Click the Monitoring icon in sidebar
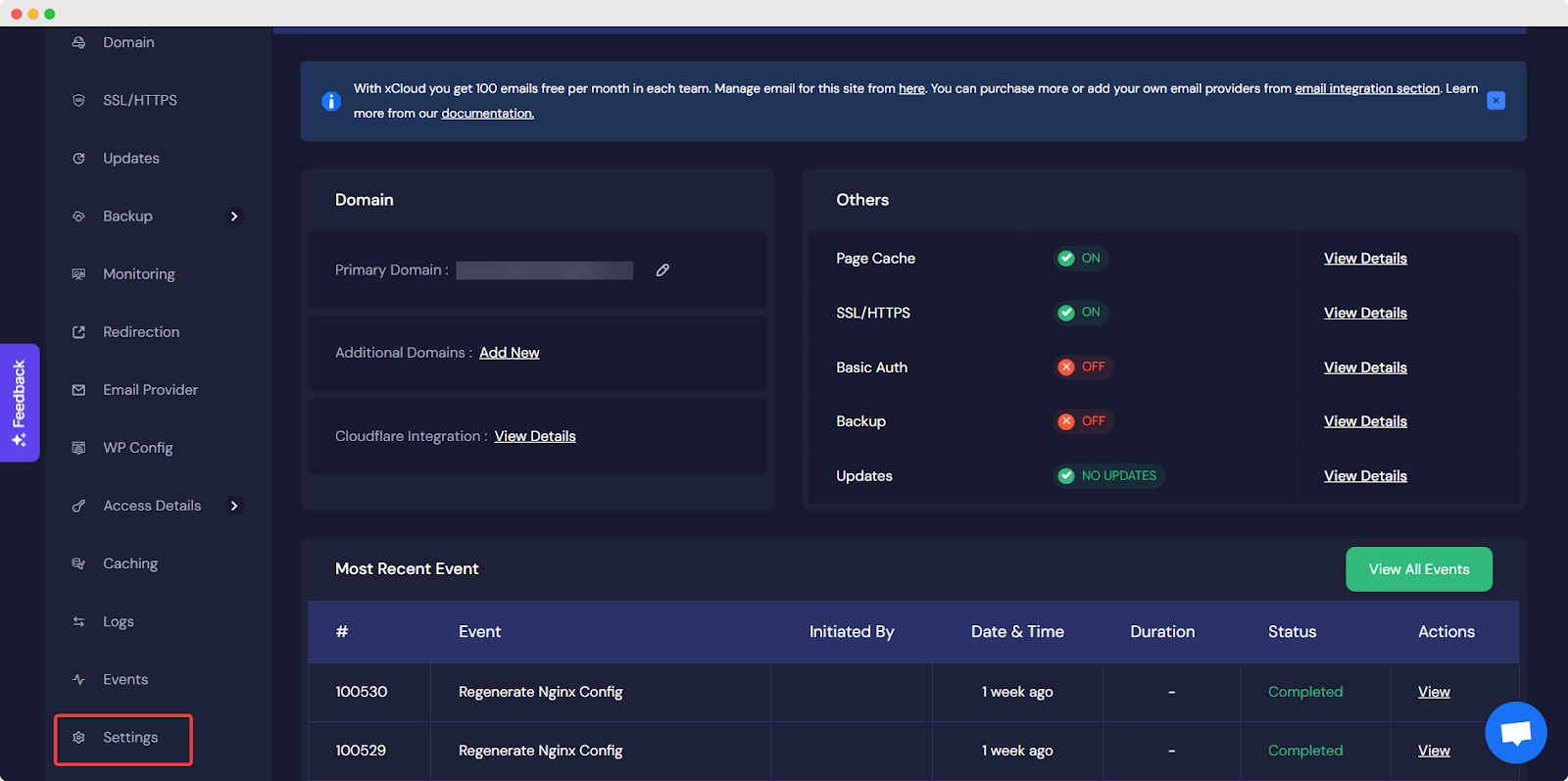The image size is (1568, 781). (x=78, y=274)
